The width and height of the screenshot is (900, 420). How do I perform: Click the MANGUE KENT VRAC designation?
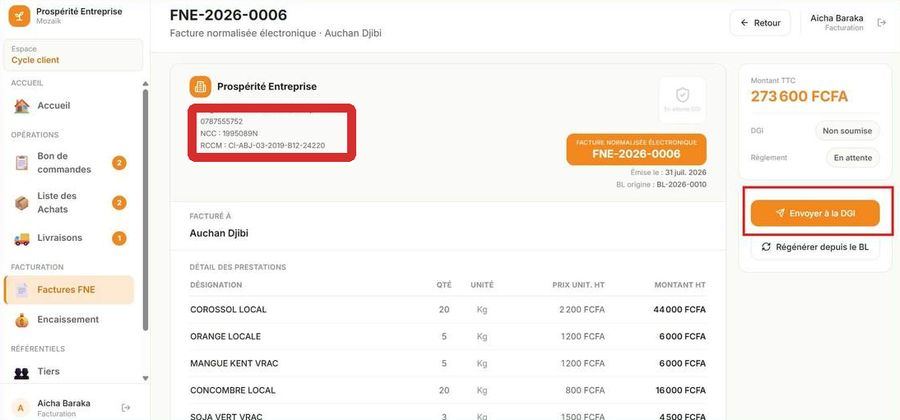tap(234, 364)
